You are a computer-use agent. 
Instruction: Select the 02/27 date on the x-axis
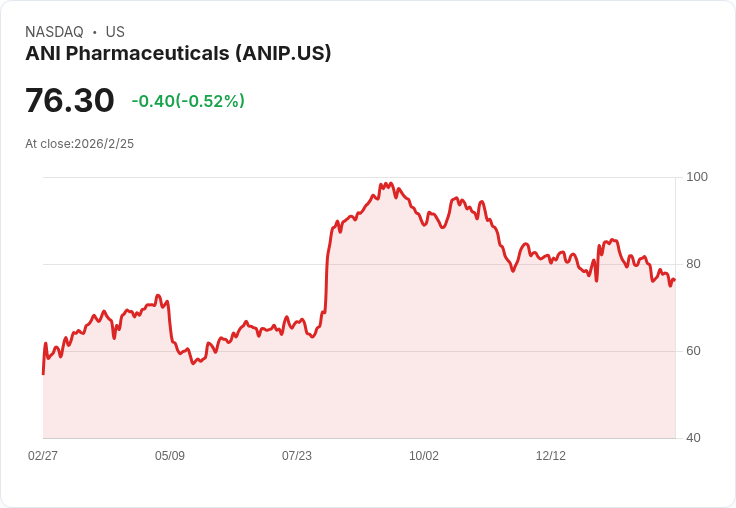tap(43, 456)
